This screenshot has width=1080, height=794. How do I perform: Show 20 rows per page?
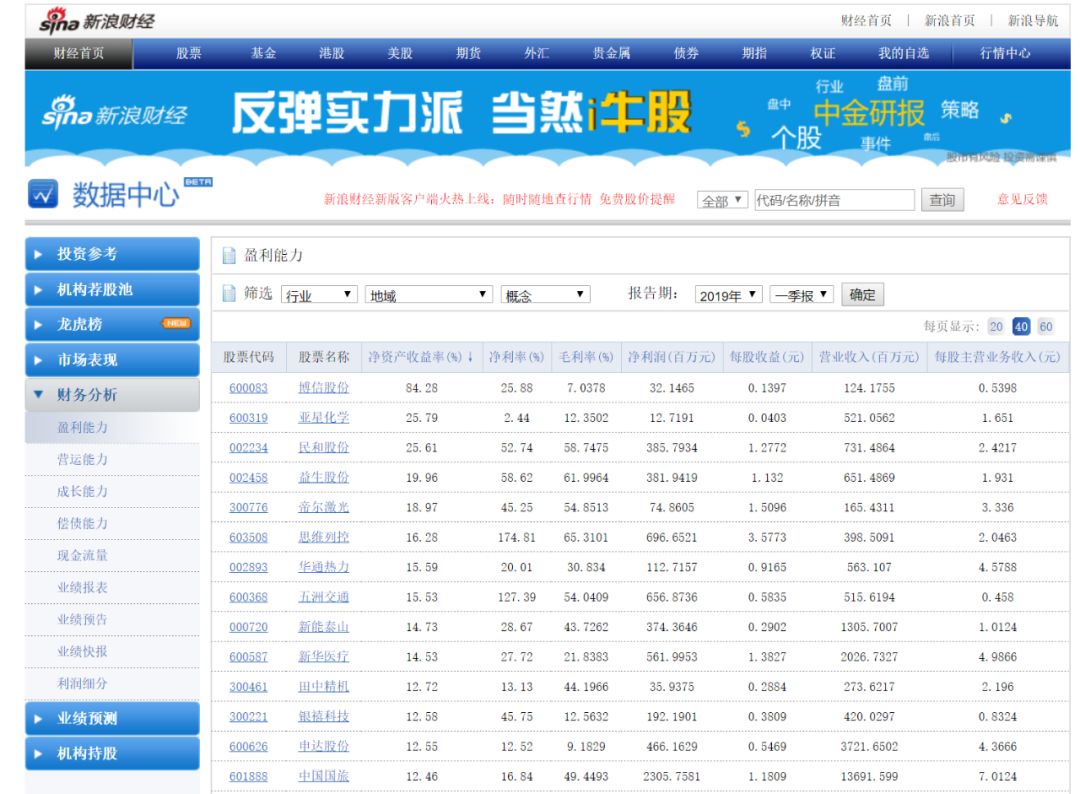996,326
